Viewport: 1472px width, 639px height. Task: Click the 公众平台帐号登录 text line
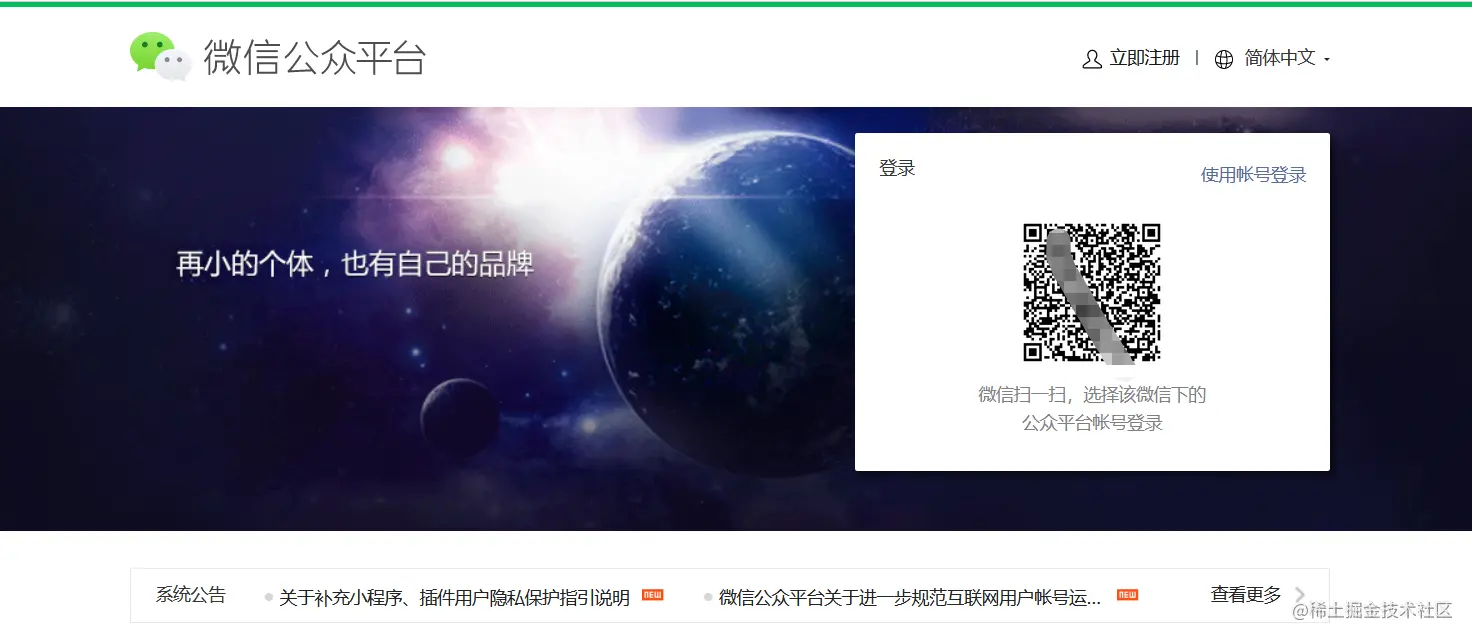(1092, 423)
